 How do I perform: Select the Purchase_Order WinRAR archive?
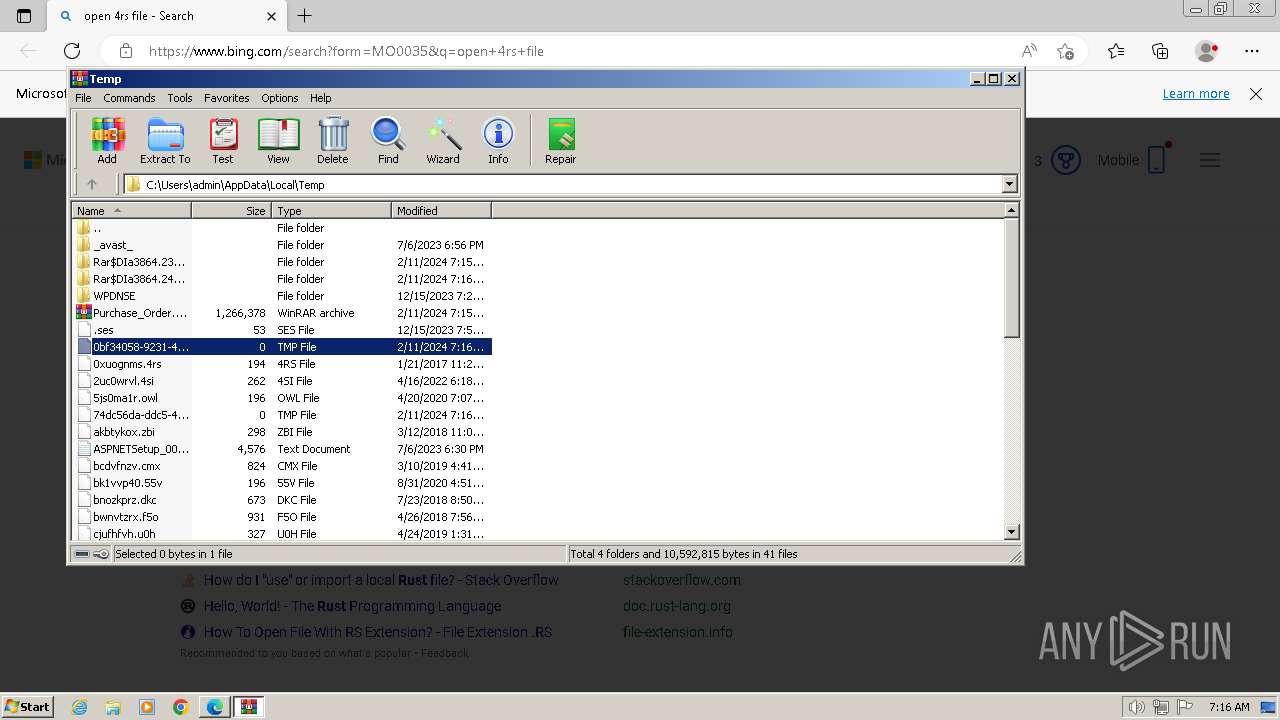pos(282,313)
